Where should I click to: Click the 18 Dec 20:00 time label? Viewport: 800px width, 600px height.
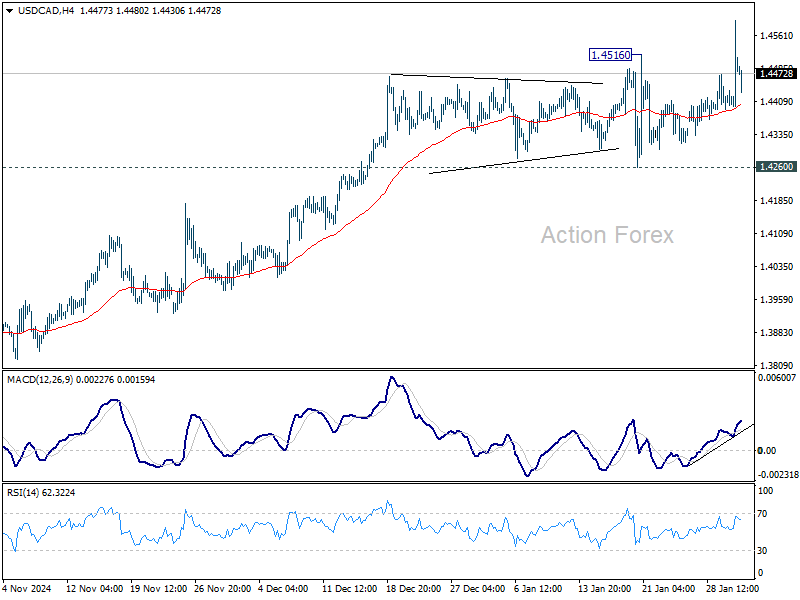tap(413, 588)
